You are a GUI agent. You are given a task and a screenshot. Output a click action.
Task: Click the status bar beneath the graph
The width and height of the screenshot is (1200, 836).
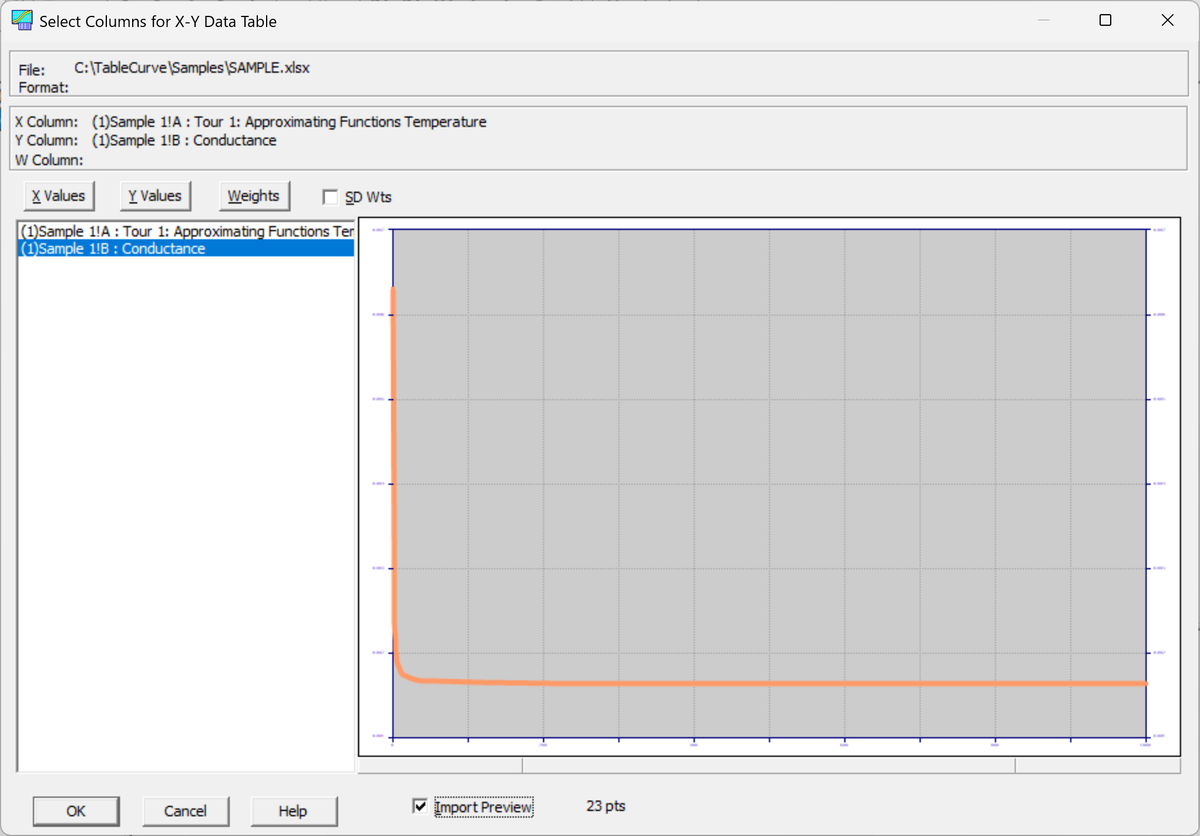[x=768, y=765]
